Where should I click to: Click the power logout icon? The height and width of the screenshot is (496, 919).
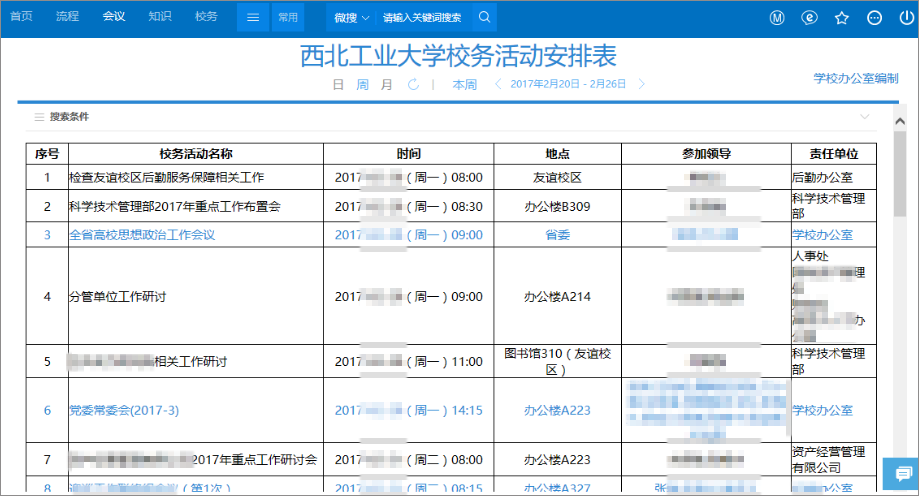(906, 18)
